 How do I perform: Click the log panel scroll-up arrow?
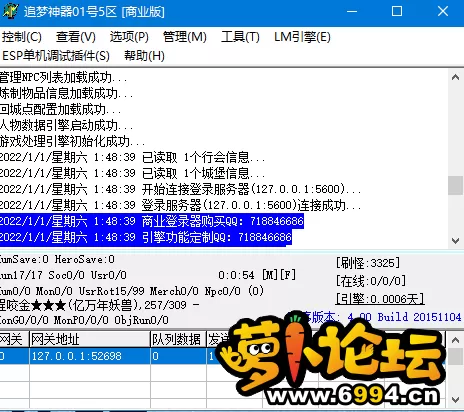pos(455,77)
